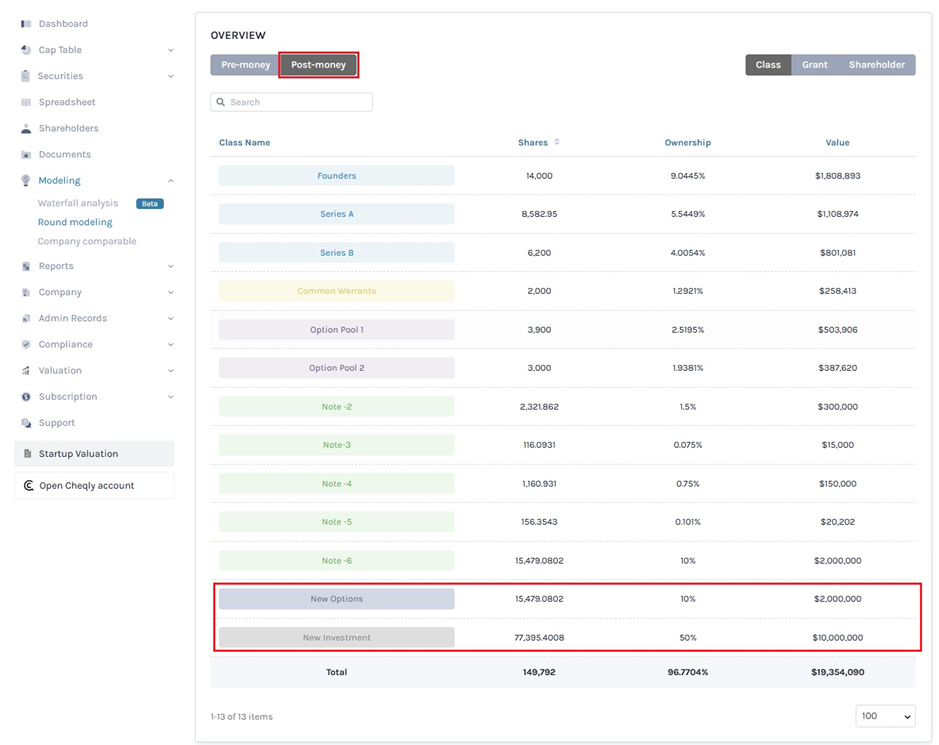
Task: Click the Cap Table pie chart icon
Action: (x=26, y=50)
